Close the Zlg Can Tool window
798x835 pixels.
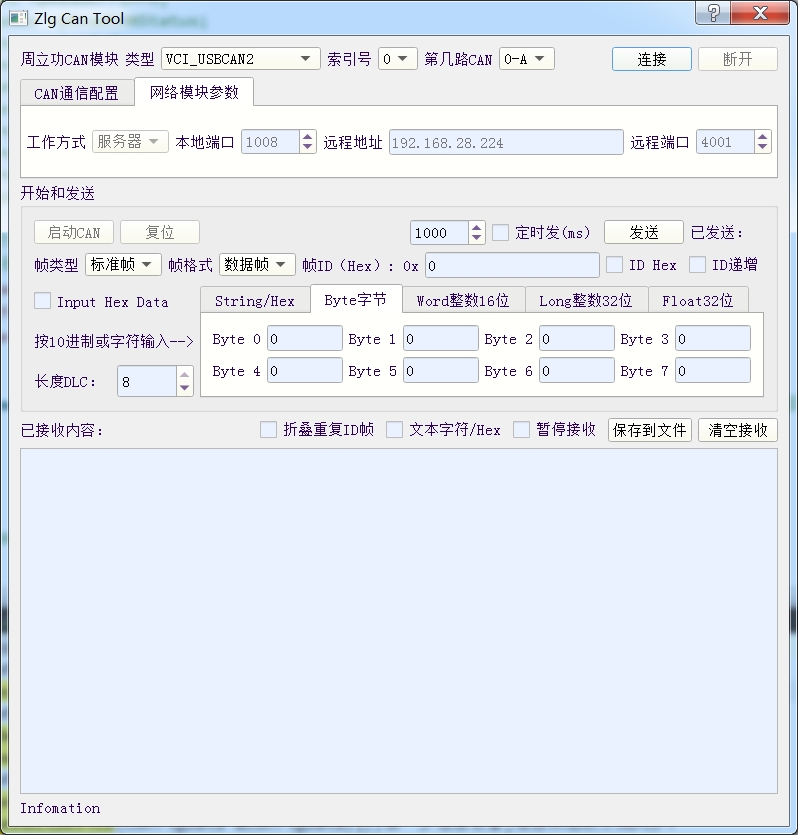(x=760, y=13)
